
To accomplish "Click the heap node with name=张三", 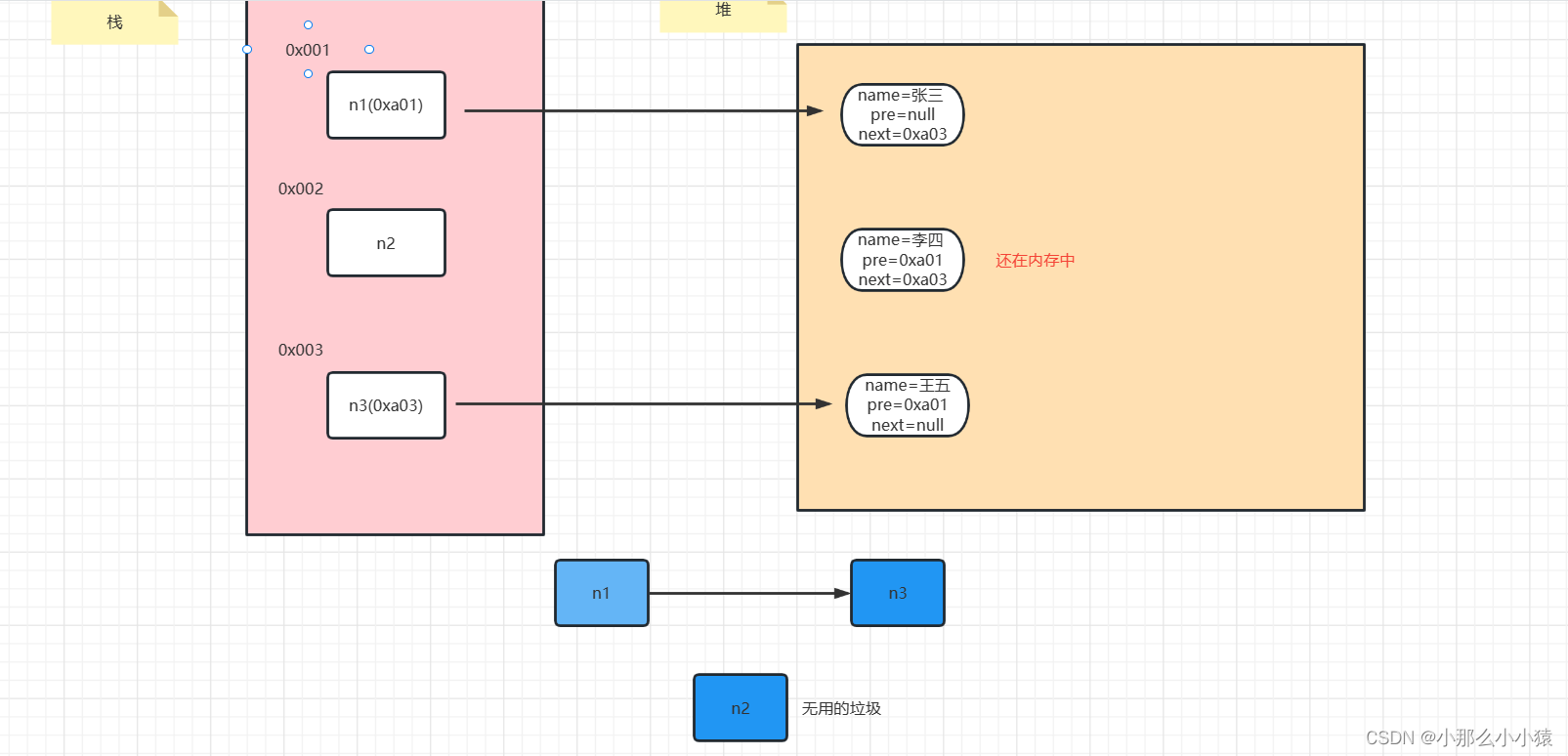I will [903, 114].
